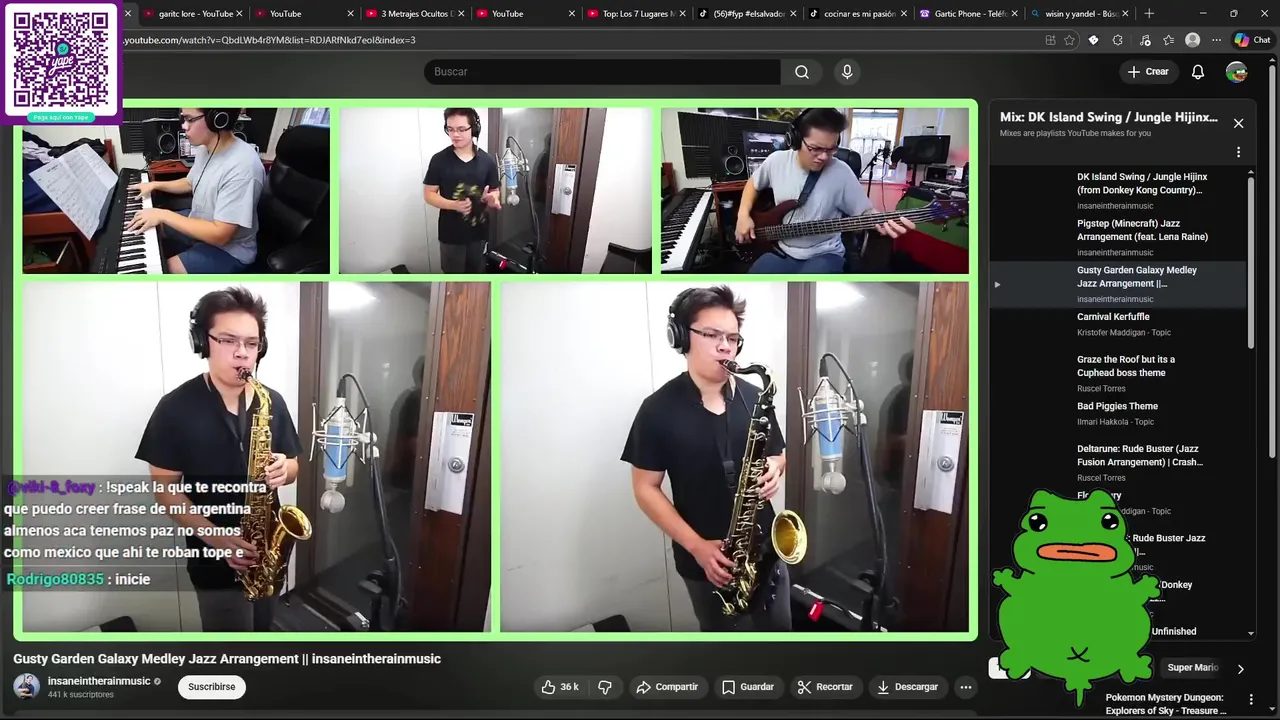This screenshot has width=1280, height=720.
Task: Switch to 'wisin y yandel' search tab
Action: 1078,14
